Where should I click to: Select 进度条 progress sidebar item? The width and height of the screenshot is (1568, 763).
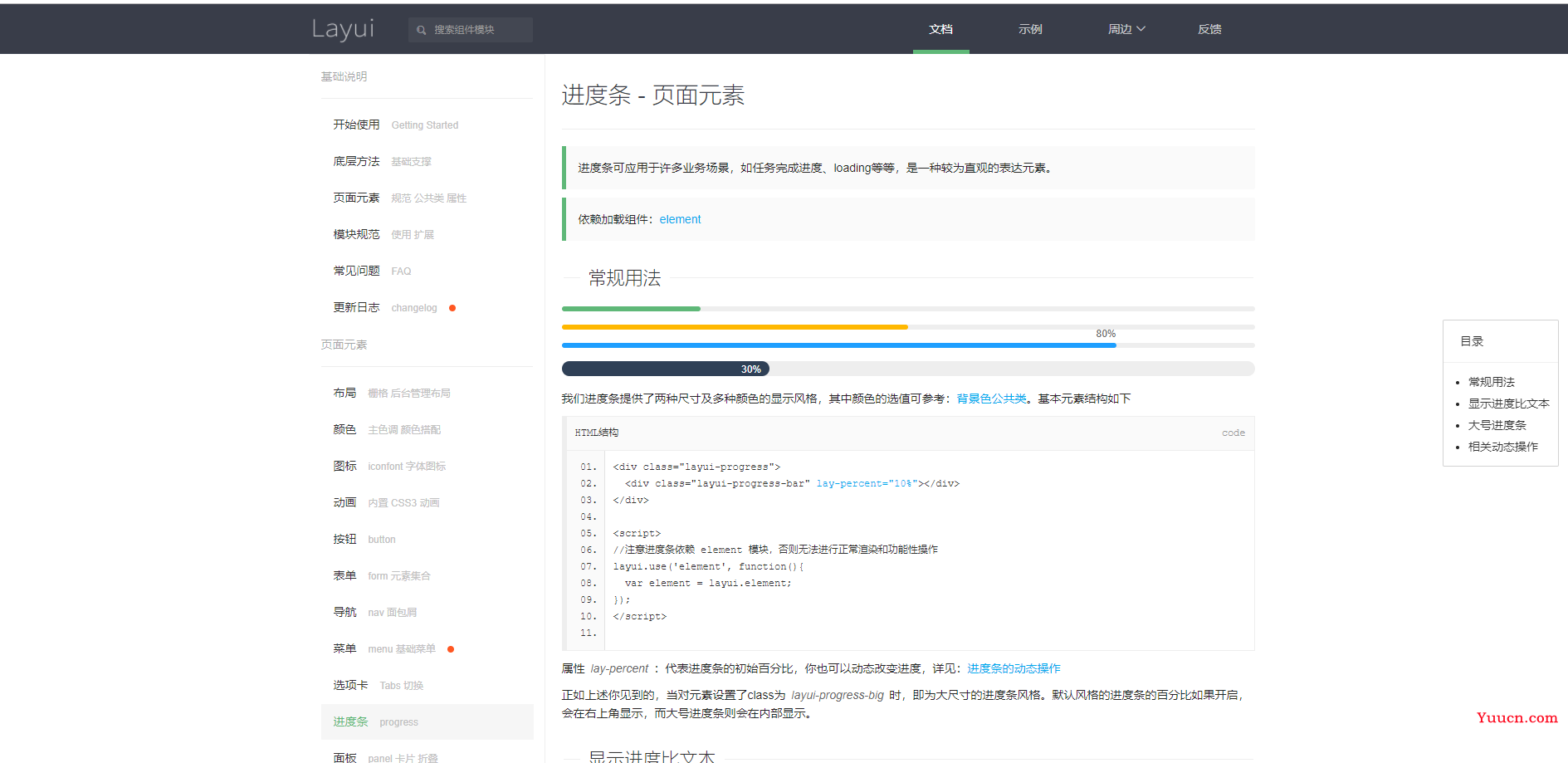click(427, 721)
